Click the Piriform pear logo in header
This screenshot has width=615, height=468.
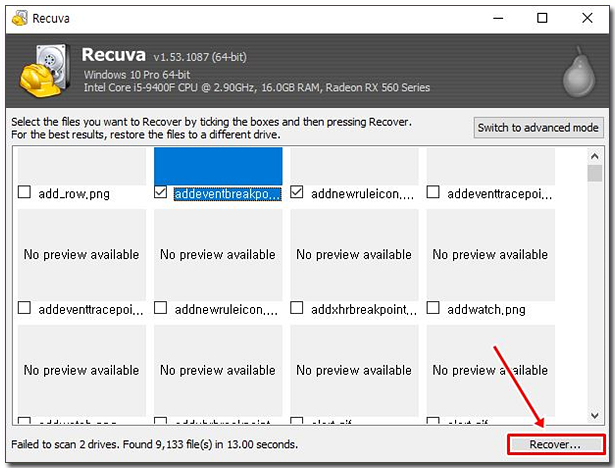pos(579,71)
